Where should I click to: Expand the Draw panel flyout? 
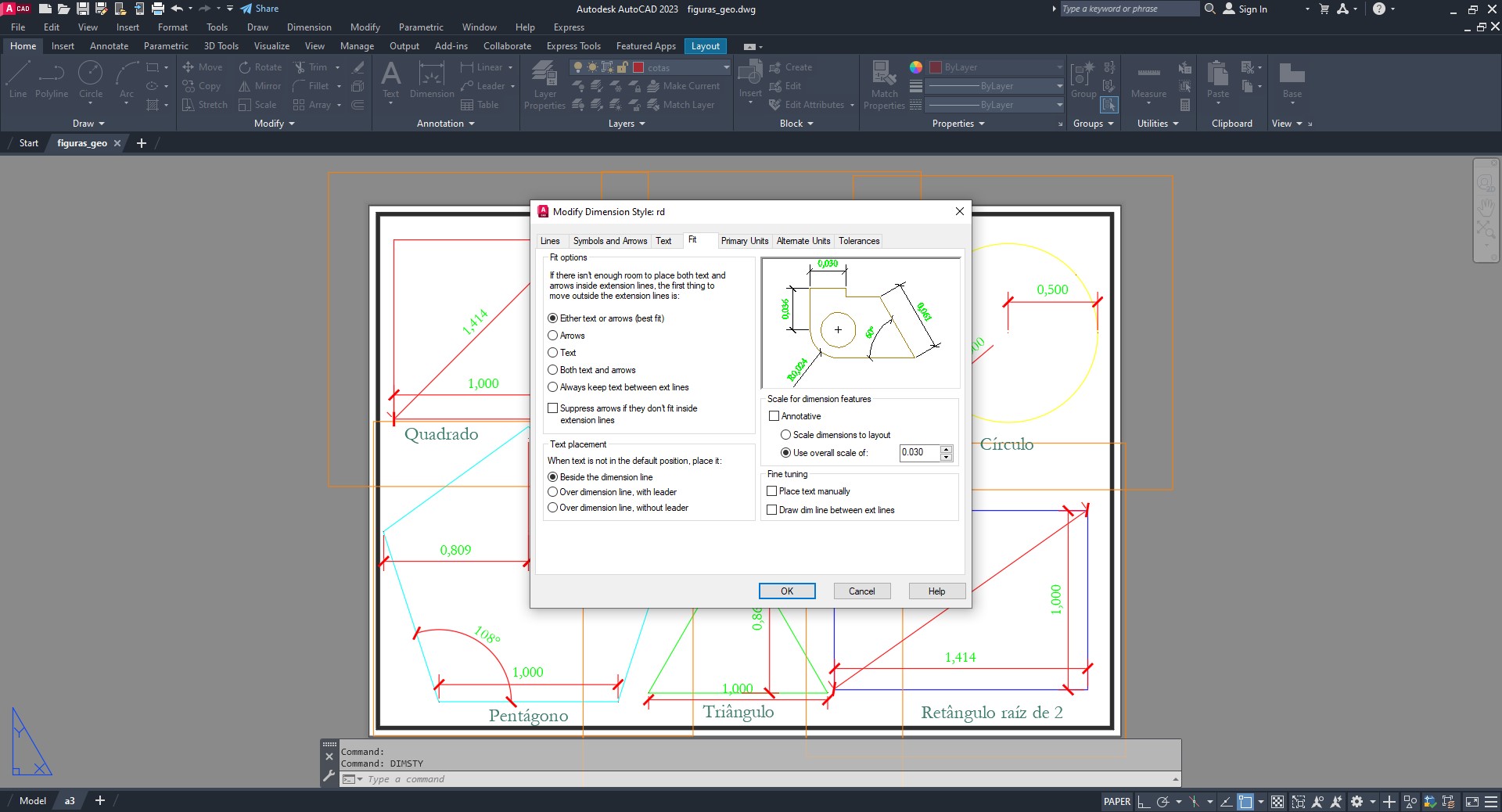tap(88, 124)
